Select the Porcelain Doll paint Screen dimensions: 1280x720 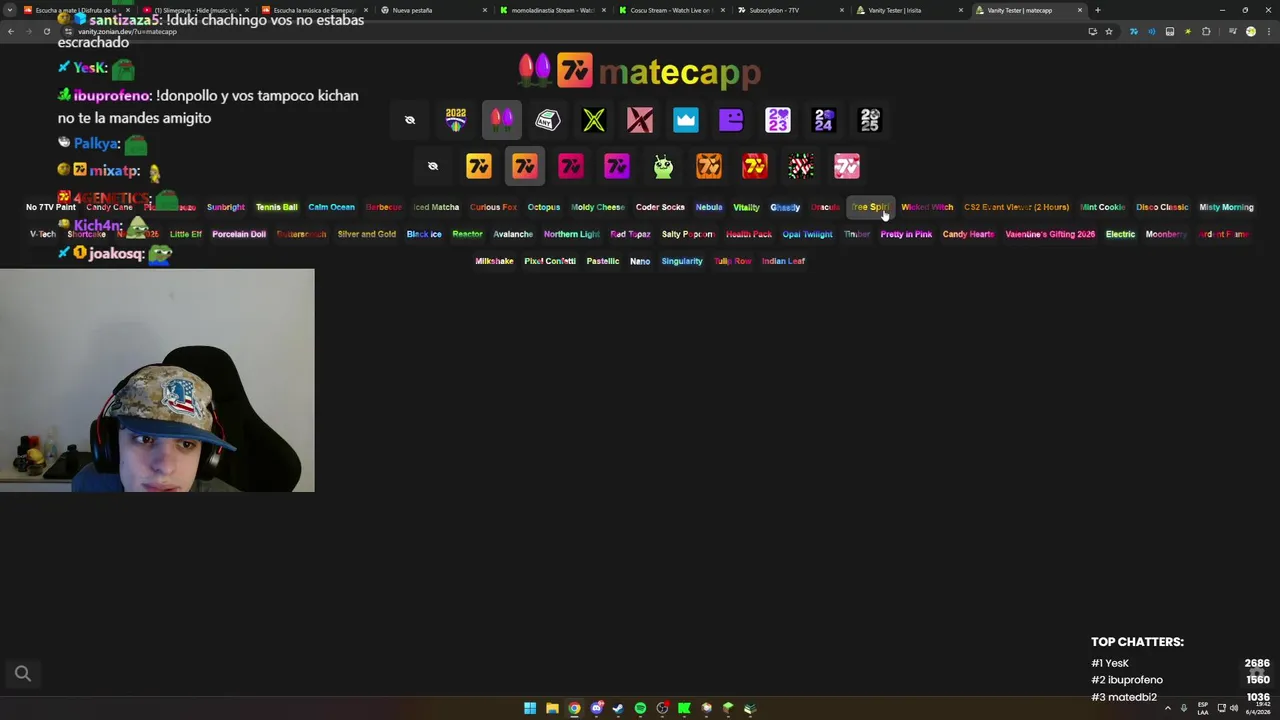click(x=239, y=234)
